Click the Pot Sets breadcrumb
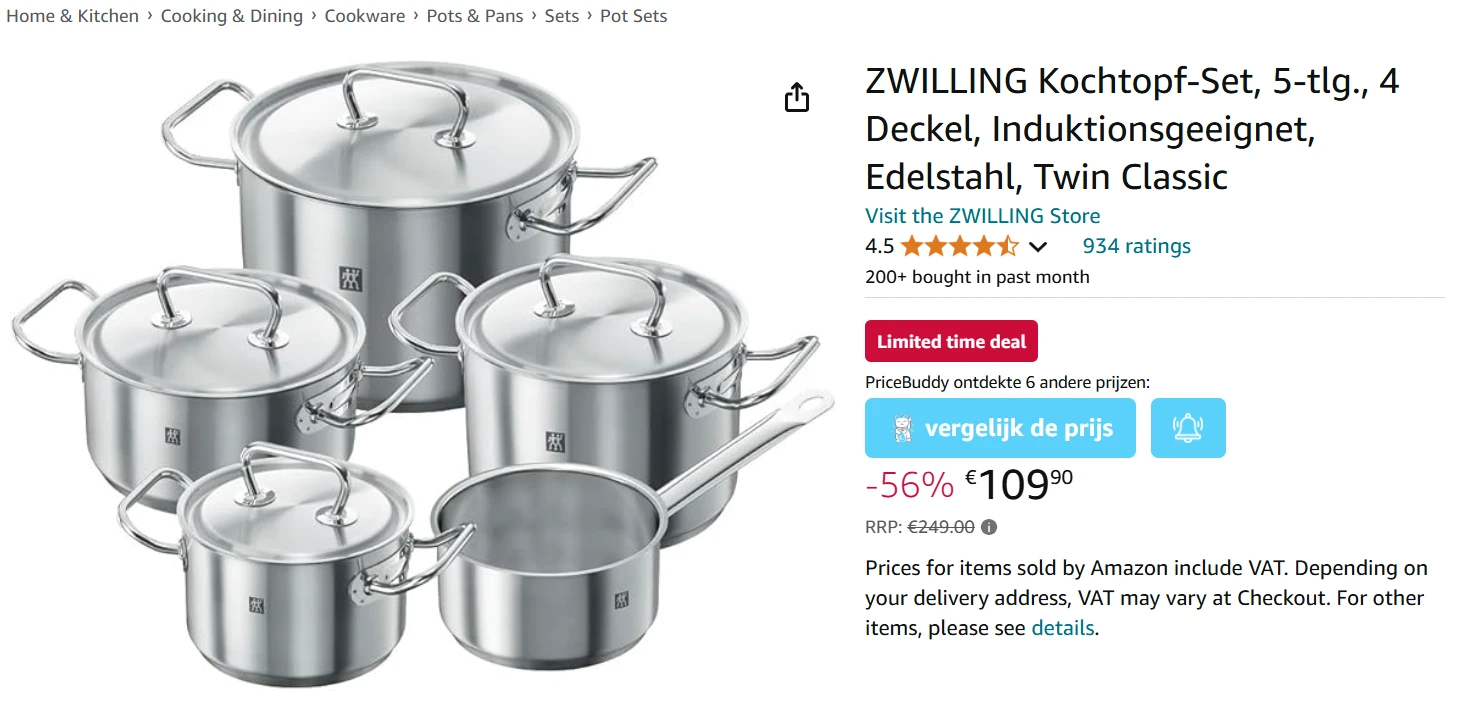Screen dimensions: 1462x711 click(633, 16)
